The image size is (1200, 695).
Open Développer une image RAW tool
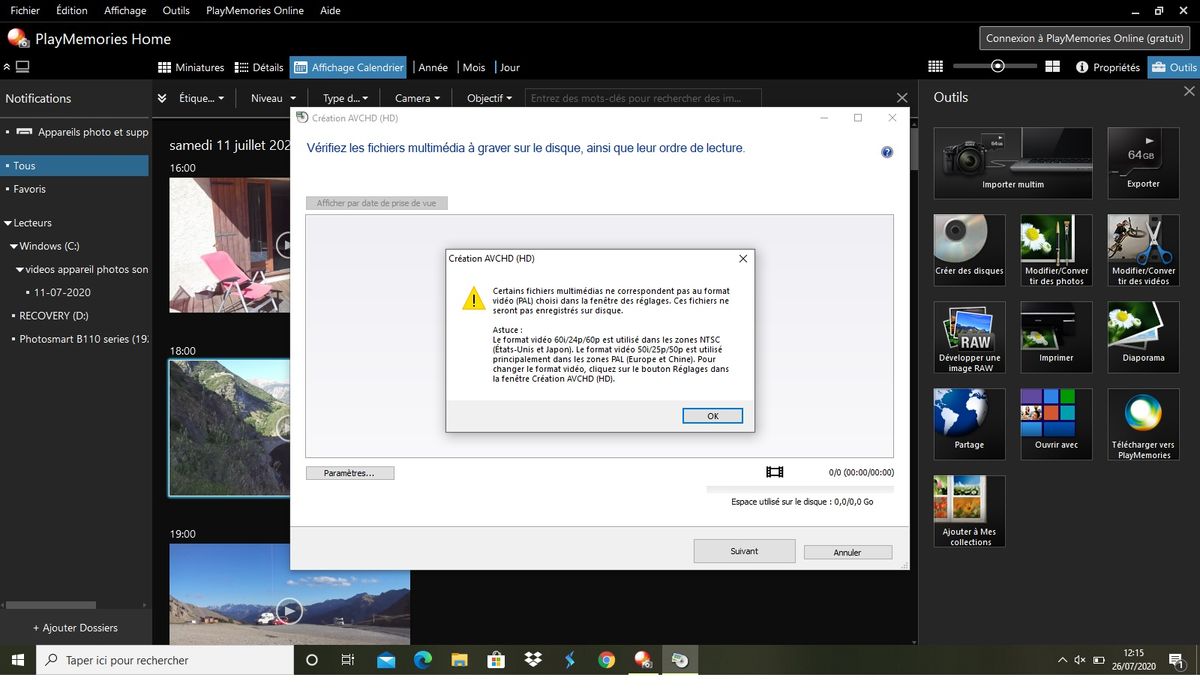969,337
